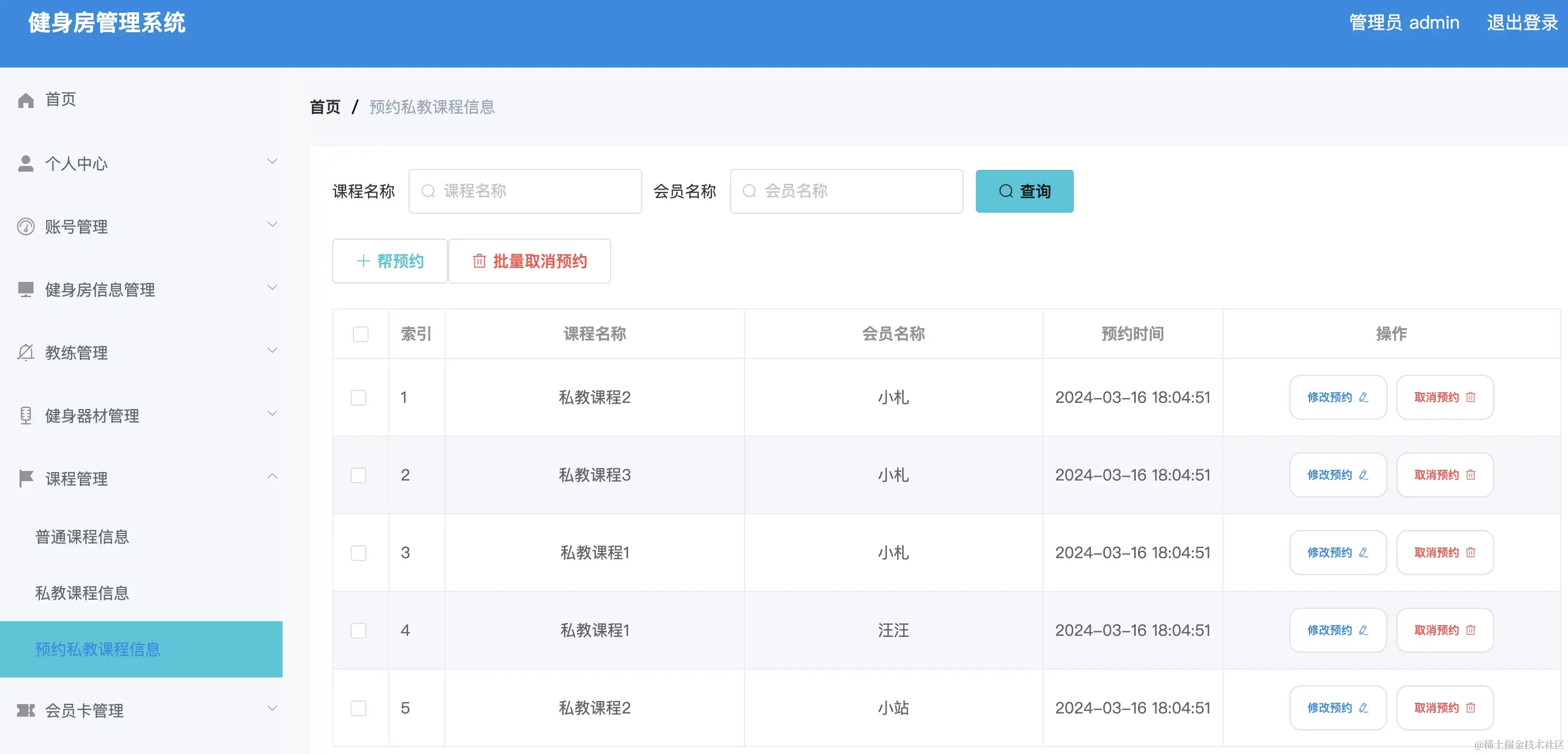This screenshot has height=754, width=1568.
Task: Click the flag icon for 课程管理
Action: click(25, 478)
